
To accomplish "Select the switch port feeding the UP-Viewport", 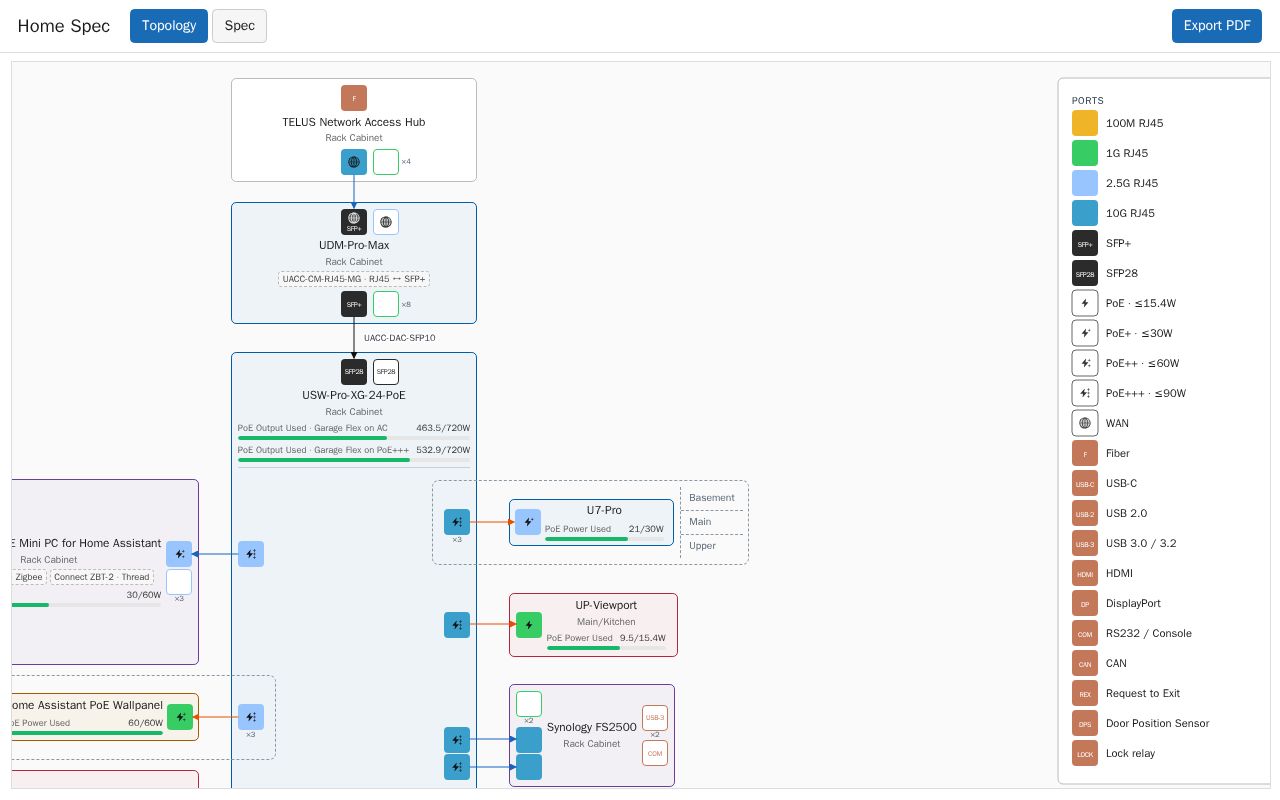I will tap(457, 625).
